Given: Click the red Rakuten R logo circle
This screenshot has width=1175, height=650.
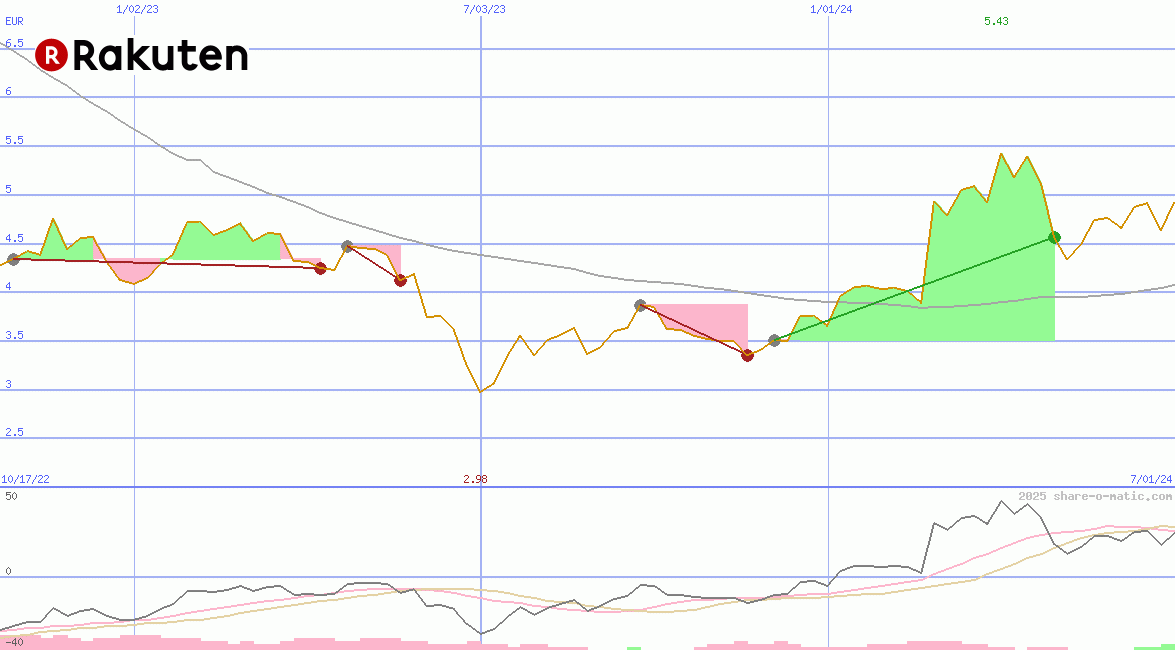Looking at the screenshot, I should coord(51,55).
